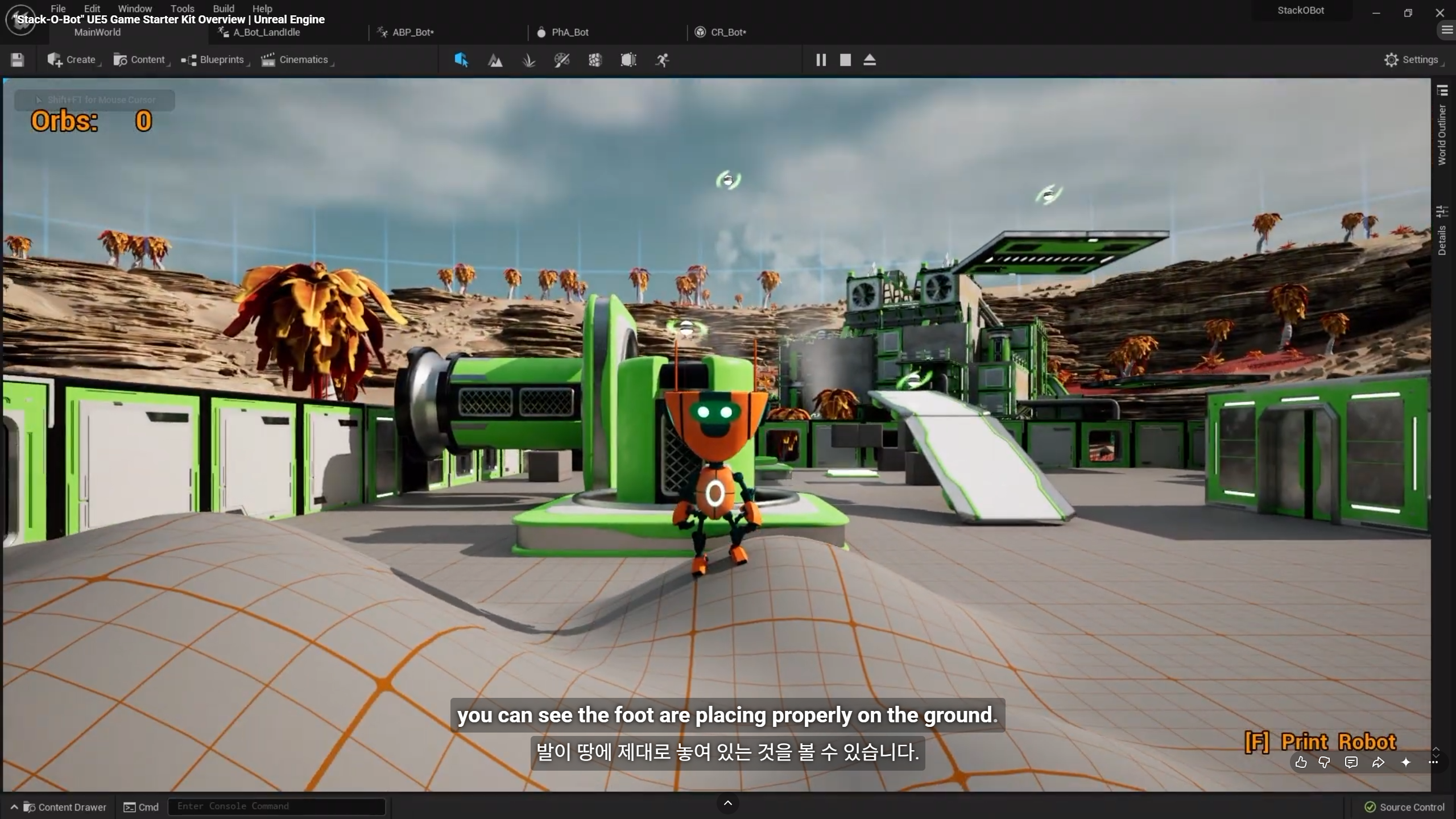Screen dimensions: 1456x819
Task: Stop the play-in-editor session
Action: (845, 60)
